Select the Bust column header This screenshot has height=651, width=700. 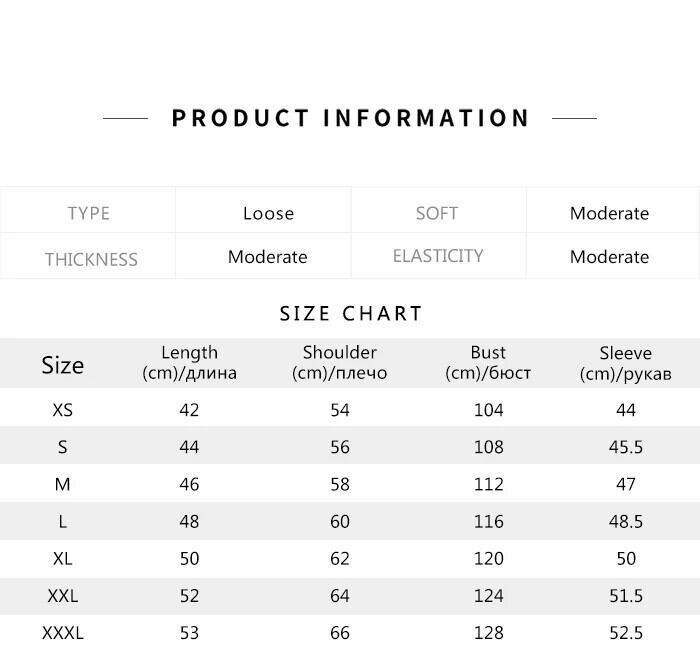coord(488,363)
